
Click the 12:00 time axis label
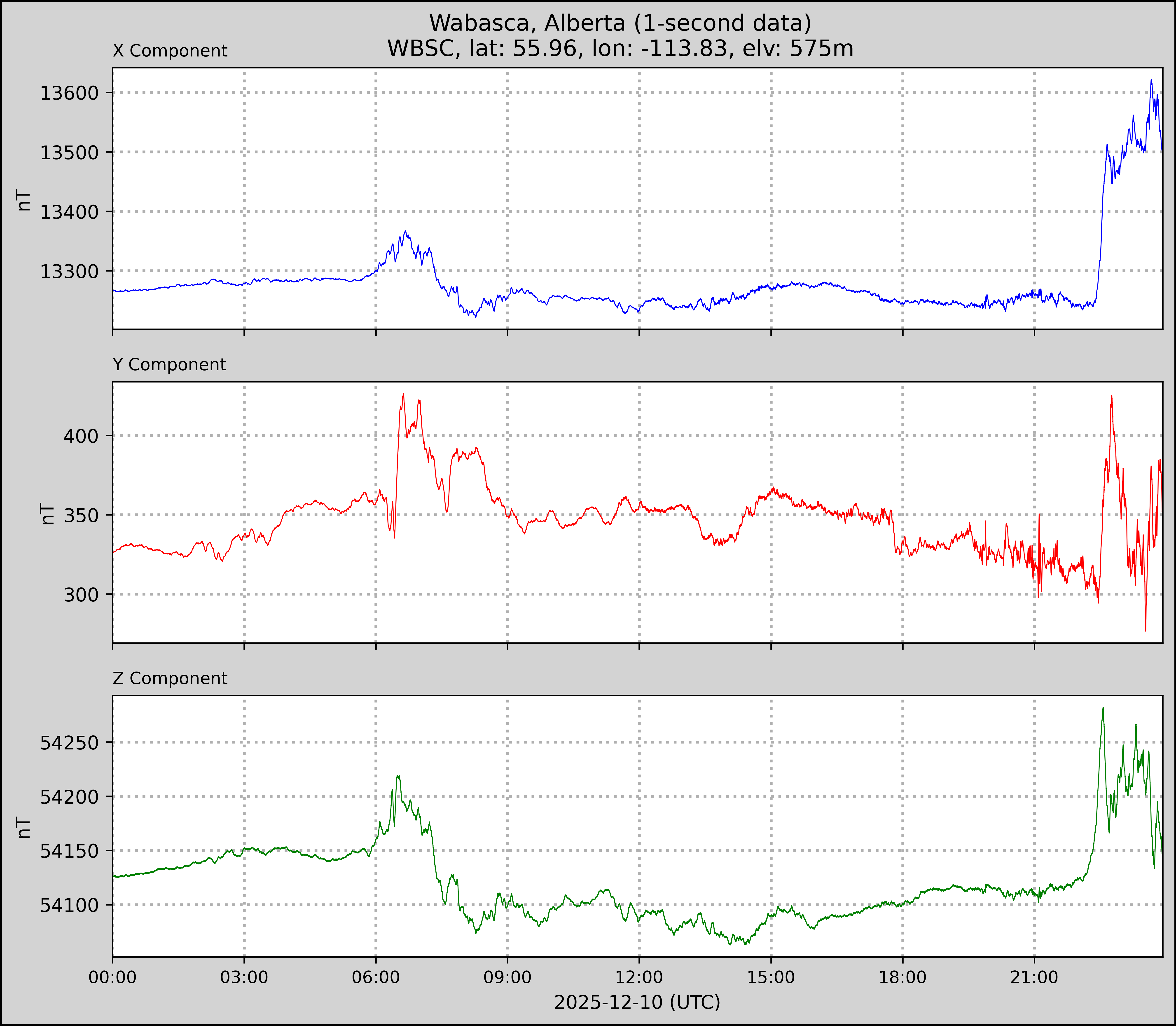639,977
